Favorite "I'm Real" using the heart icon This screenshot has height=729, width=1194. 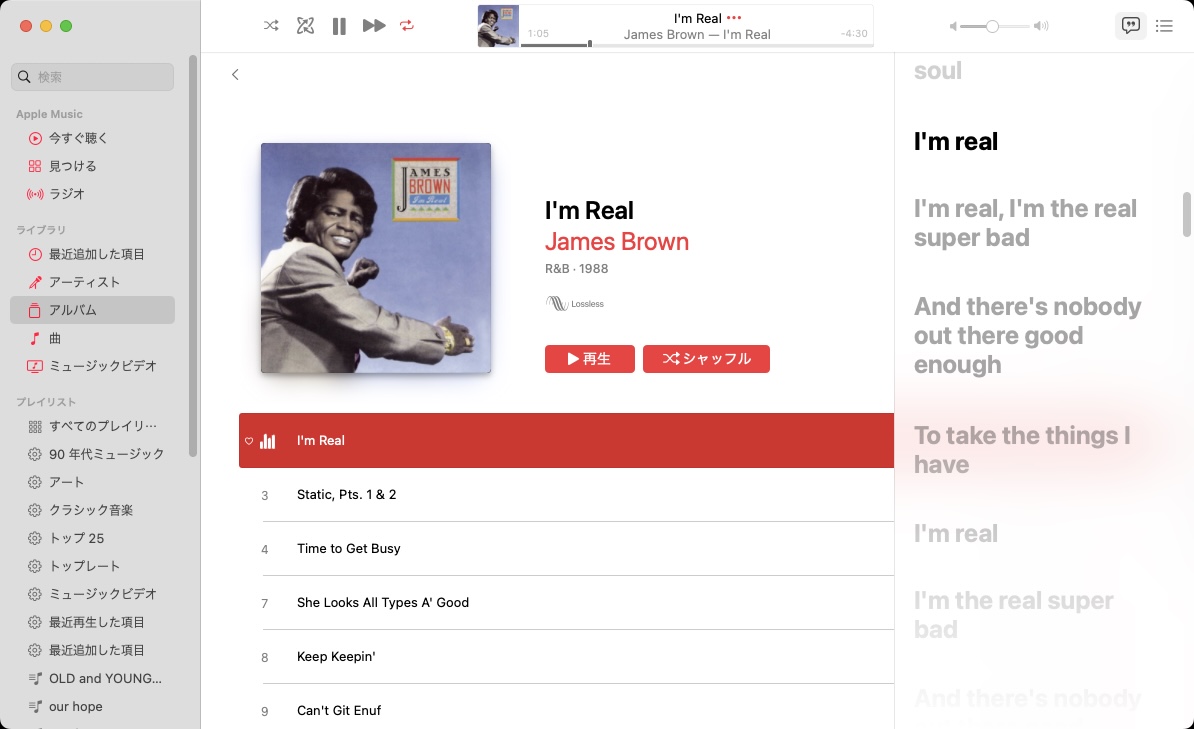pyautogui.click(x=249, y=440)
